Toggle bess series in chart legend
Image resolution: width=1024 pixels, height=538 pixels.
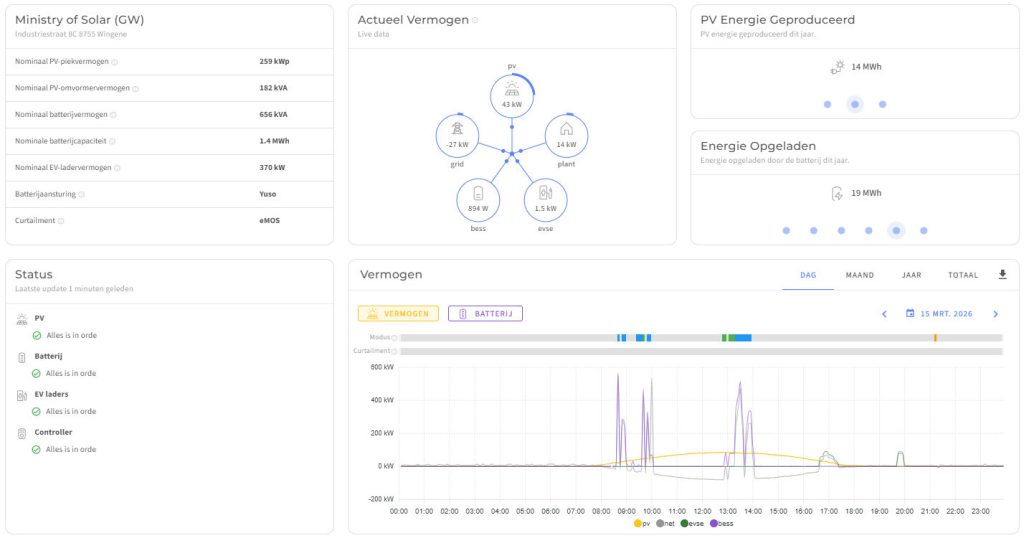pyautogui.click(x=722, y=524)
